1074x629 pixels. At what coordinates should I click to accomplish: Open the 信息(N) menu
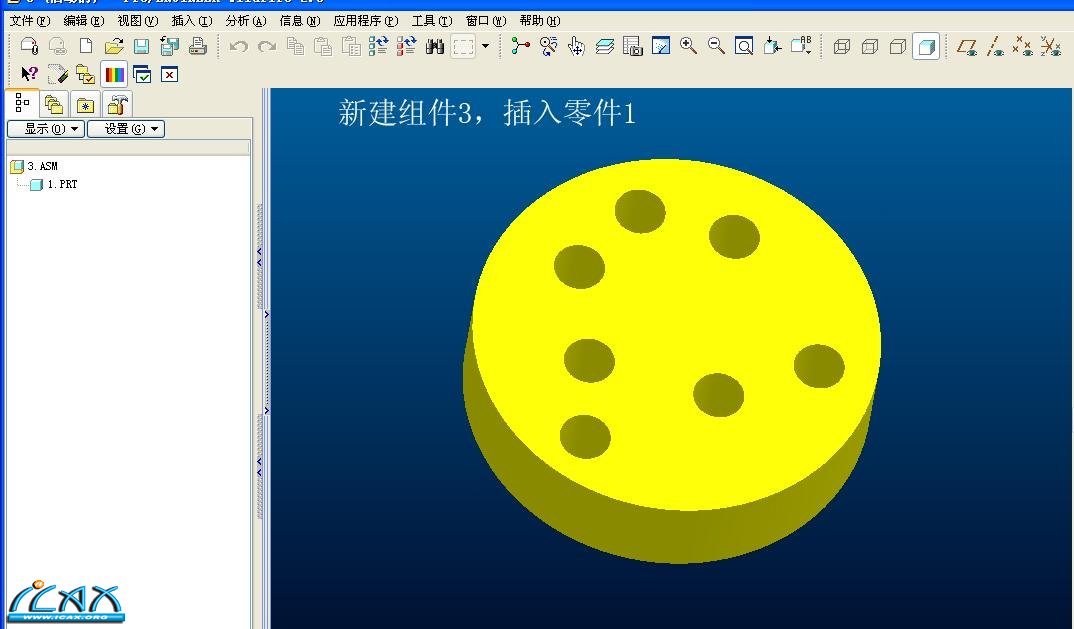pyautogui.click(x=300, y=21)
